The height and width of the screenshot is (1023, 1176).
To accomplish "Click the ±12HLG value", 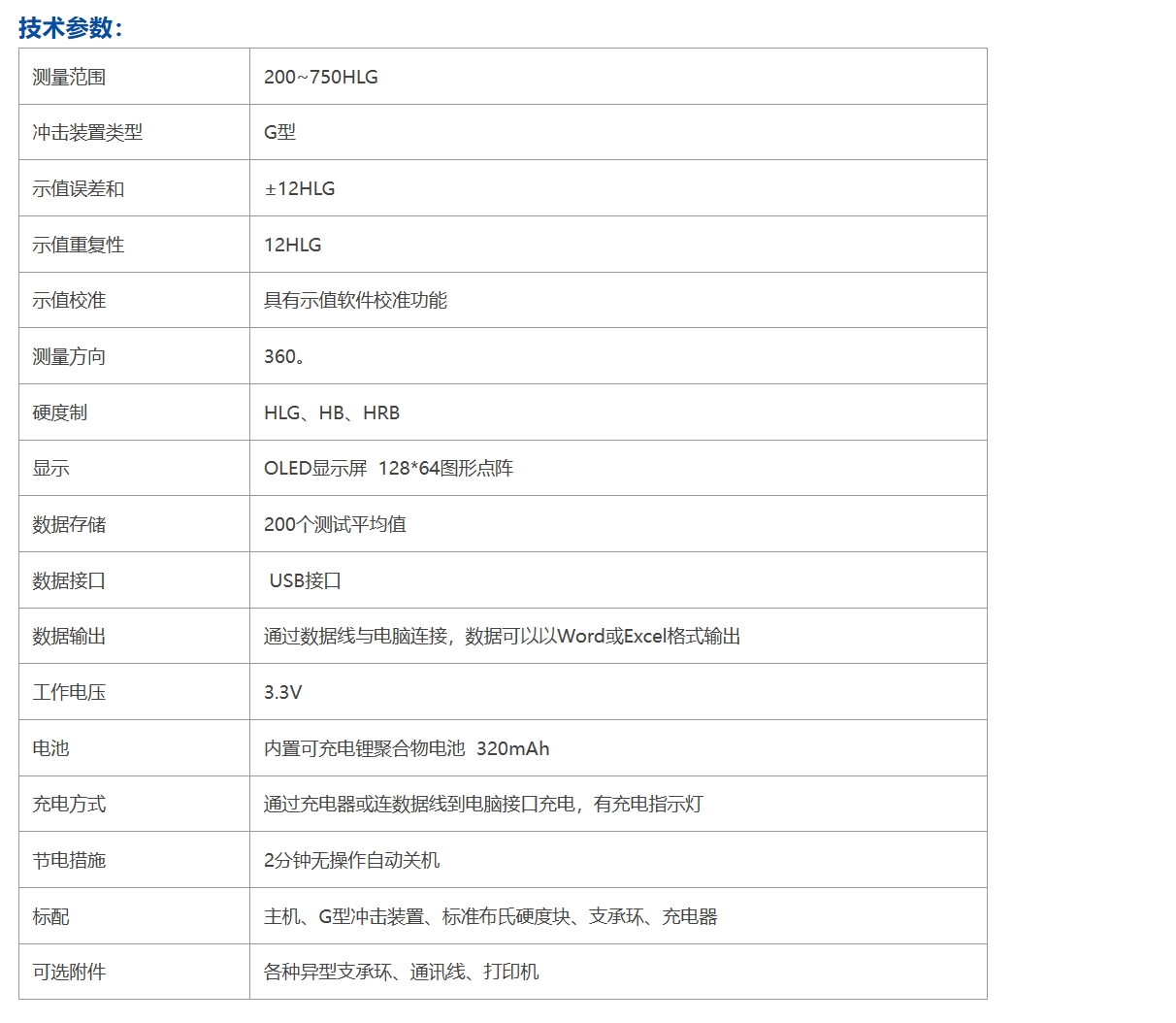I will pyautogui.click(x=300, y=189).
